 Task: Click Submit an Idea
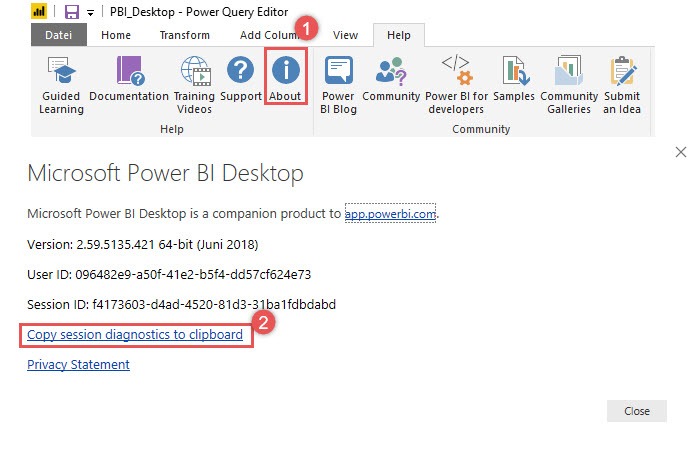622,84
